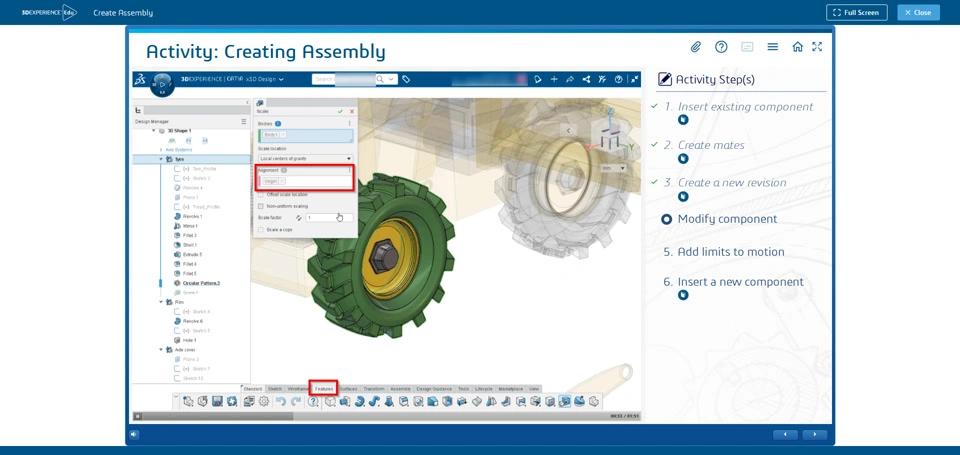Click the toolbar help question mark icon
960x455 pixels.
[313, 402]
